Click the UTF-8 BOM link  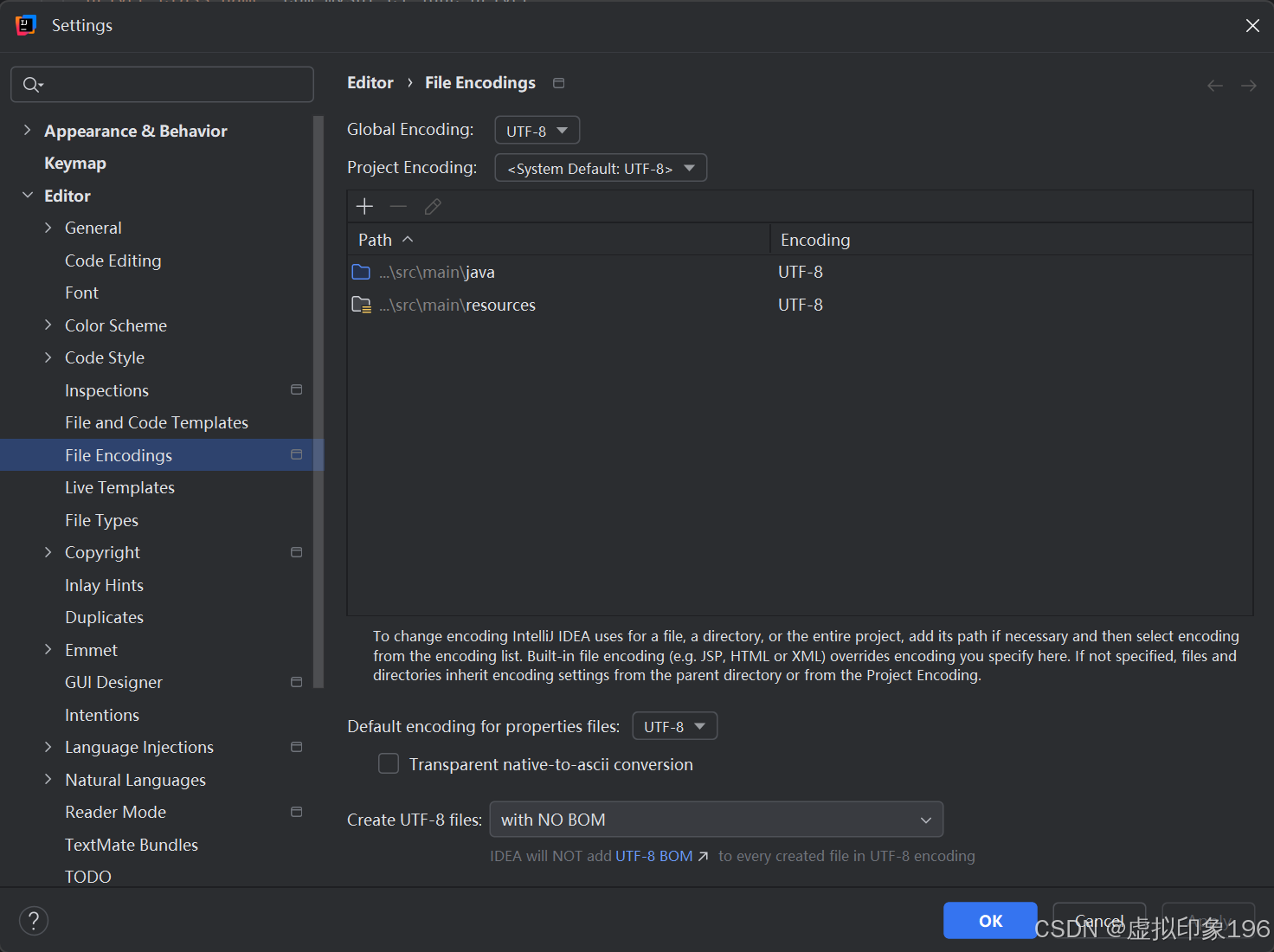pyautogui.click(x=654, y=855)
